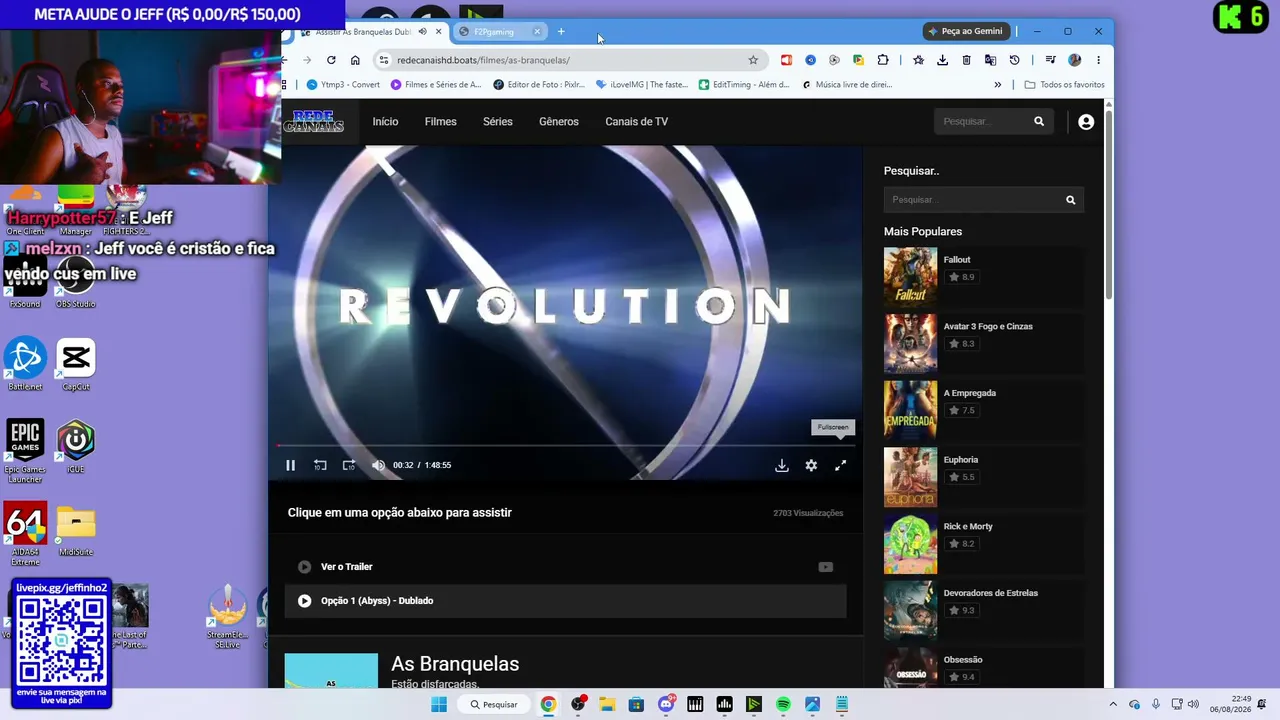Click the Peça ao Gemini button
Screen dimensions: 1280x720
(x=965, y=31)
